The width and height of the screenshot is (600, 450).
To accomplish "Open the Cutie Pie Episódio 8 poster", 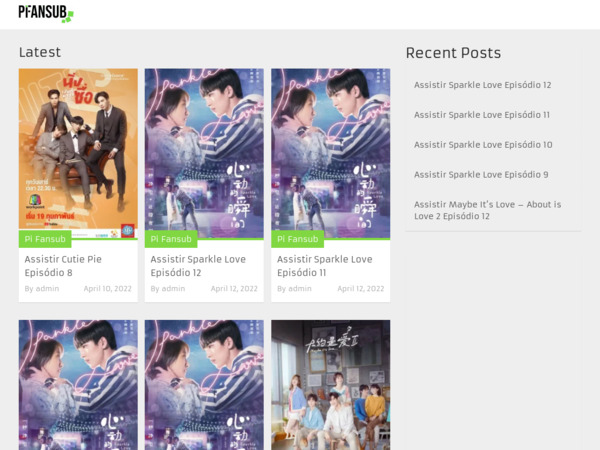I will (78, 154).
